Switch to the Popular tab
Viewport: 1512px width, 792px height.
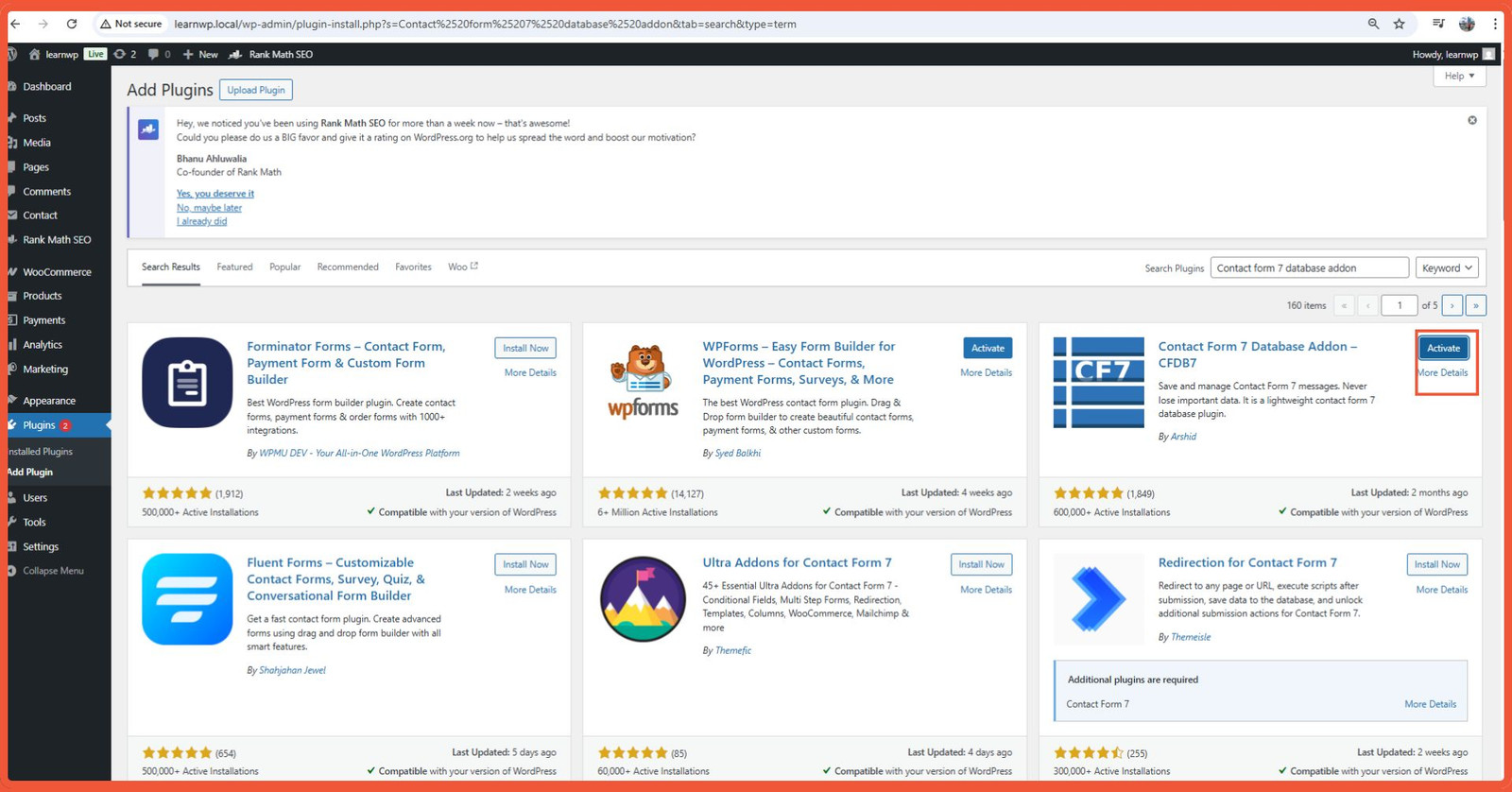[x=284, y=267]
